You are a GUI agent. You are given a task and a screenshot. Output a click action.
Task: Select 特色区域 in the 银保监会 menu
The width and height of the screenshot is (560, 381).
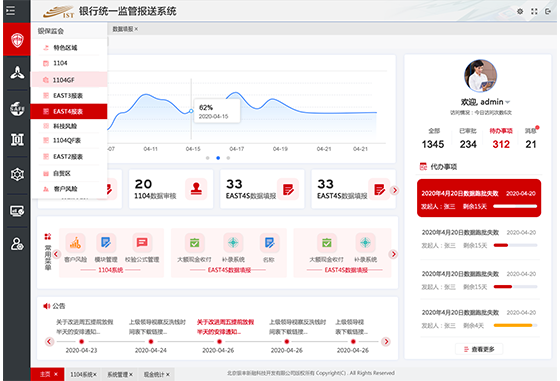[x=69, y=47]
